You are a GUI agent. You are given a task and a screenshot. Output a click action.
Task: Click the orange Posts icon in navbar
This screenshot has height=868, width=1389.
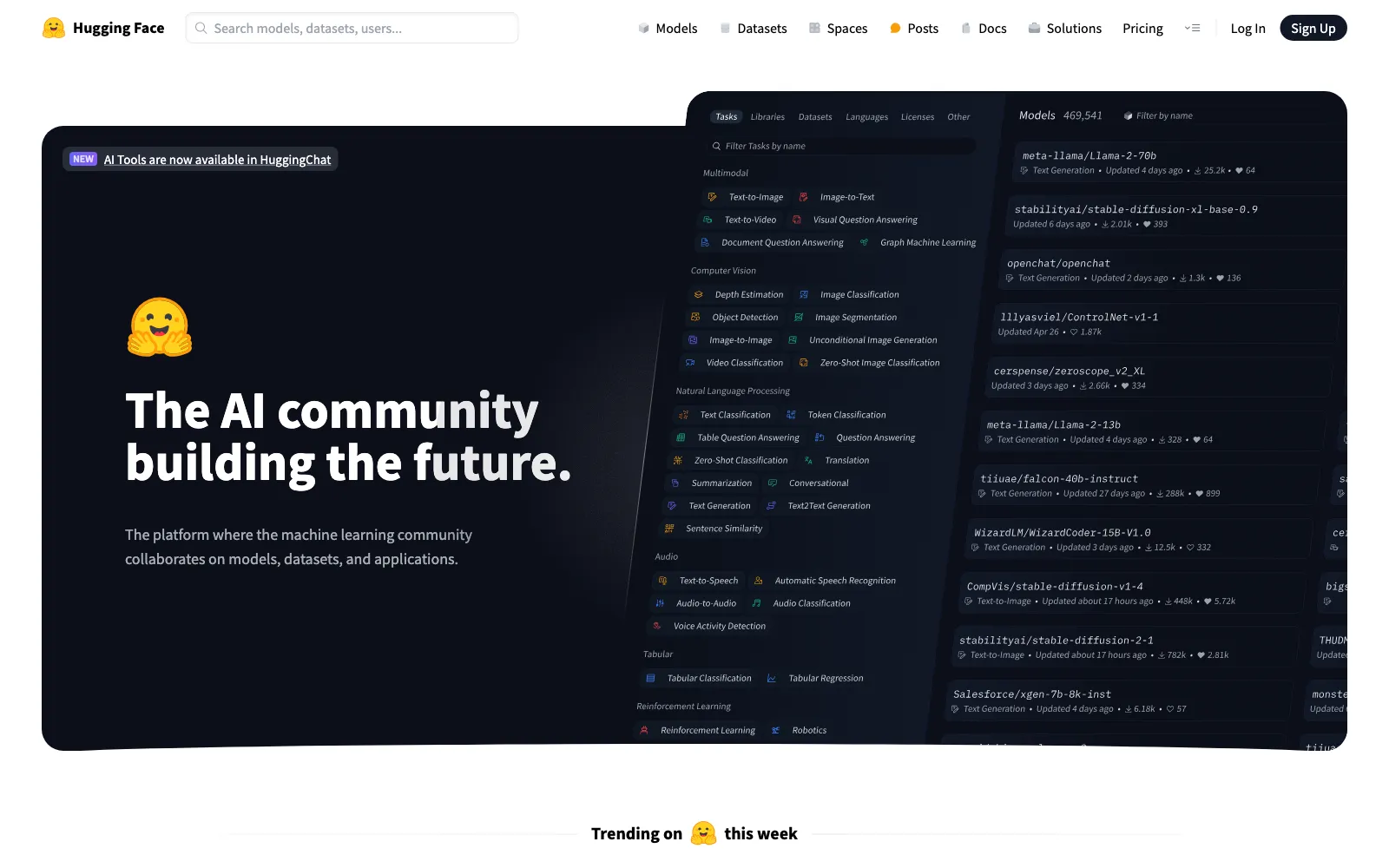click(x=895, y=28)
